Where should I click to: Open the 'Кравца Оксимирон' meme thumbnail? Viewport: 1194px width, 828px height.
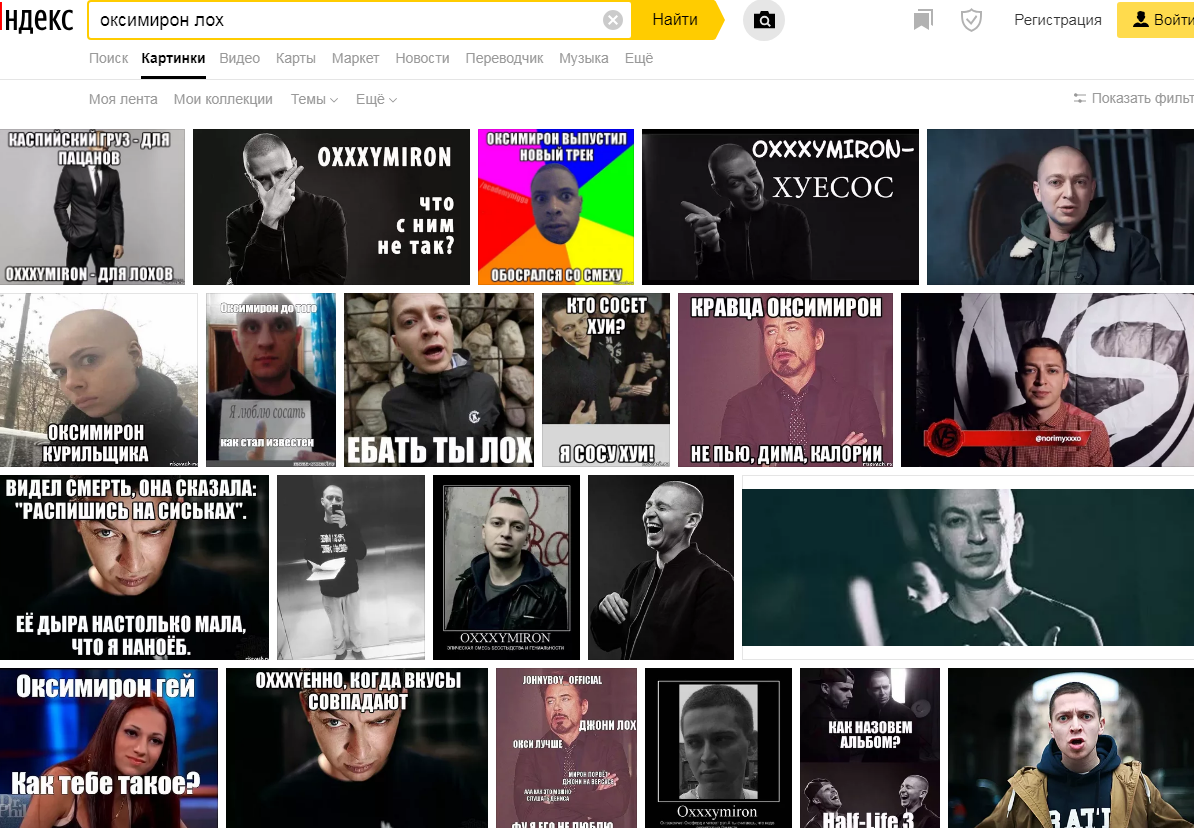click(x=785, y=380)
